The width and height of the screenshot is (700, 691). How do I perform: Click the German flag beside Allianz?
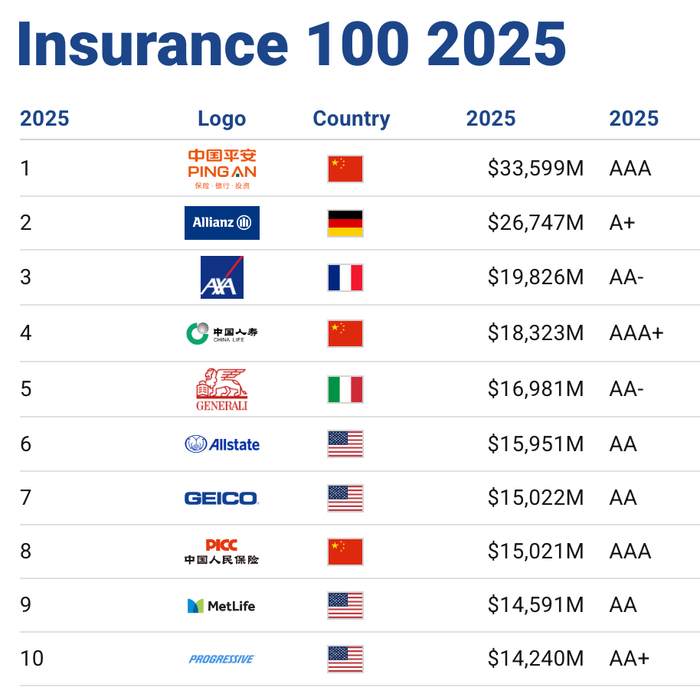point(345,223)
